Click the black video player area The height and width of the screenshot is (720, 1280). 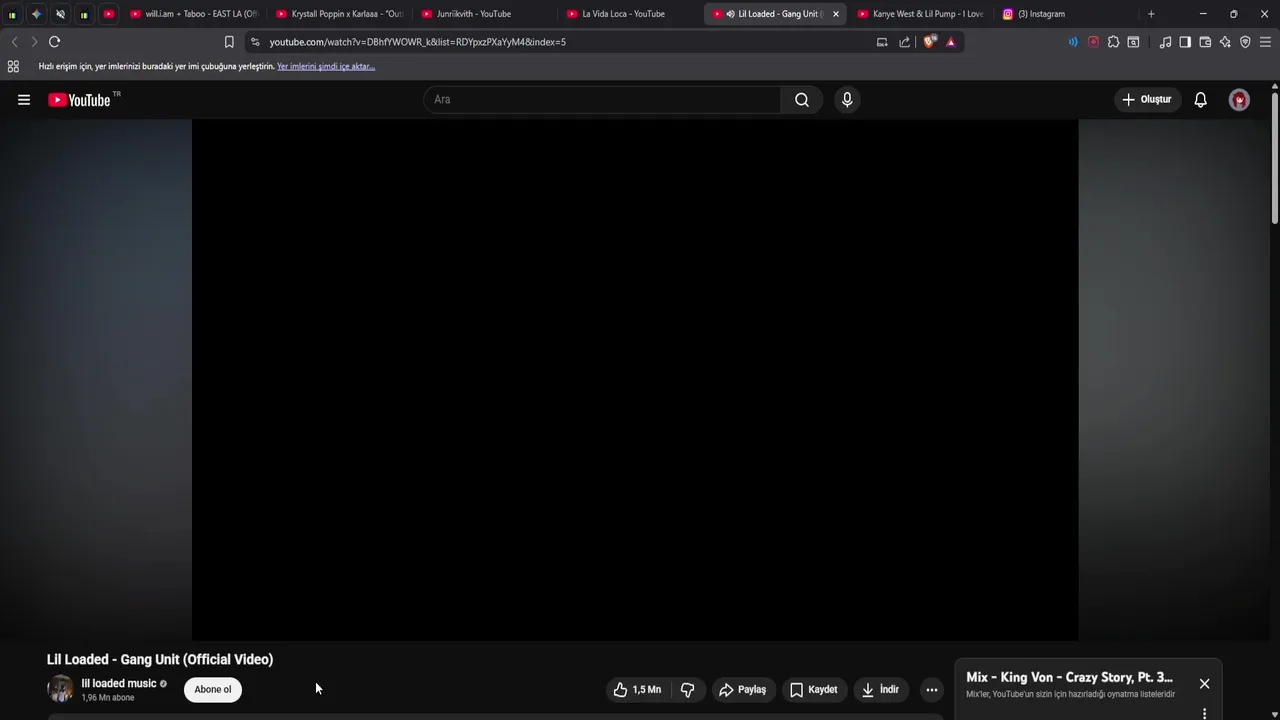tap(635, 380)
